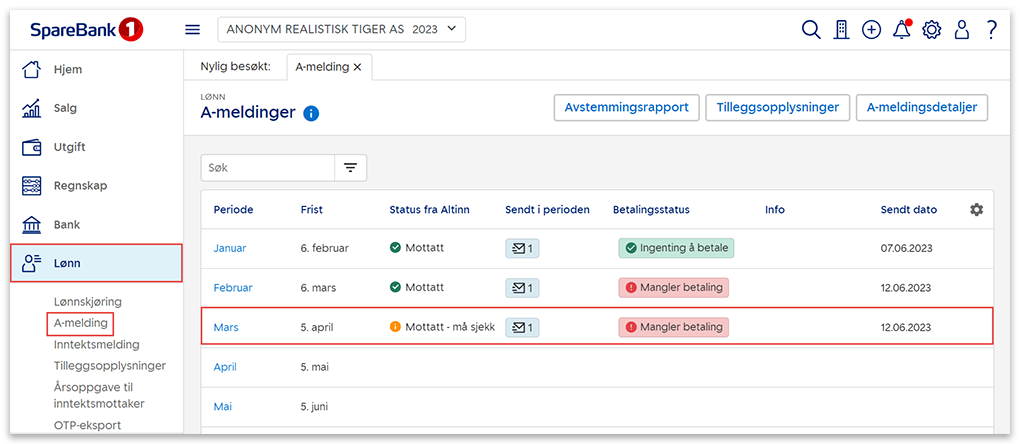Open filter options beside search field
The width and height of the screenshot is (1020, 444).
[350, 168]
